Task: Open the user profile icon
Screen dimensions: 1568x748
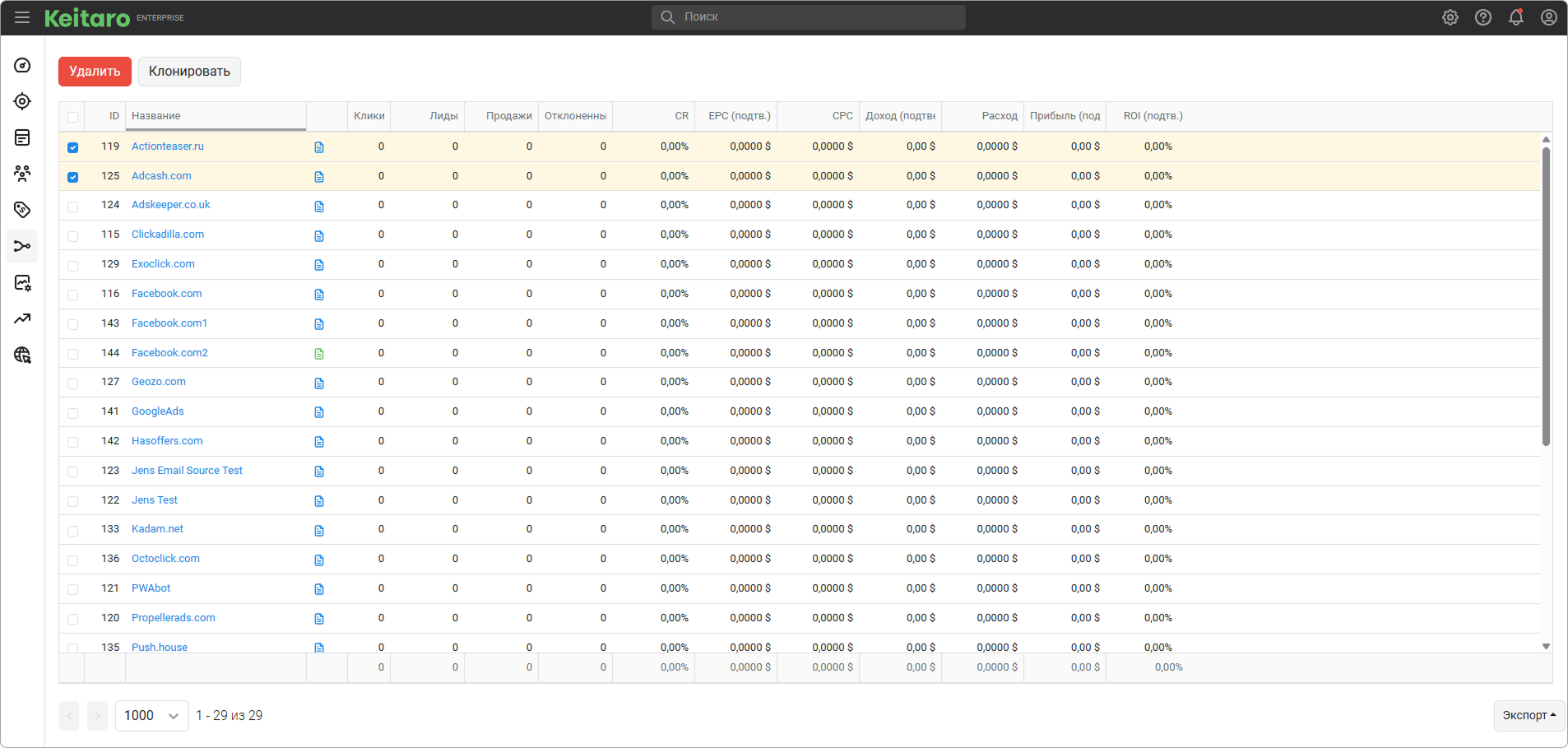Action: 1549,17
